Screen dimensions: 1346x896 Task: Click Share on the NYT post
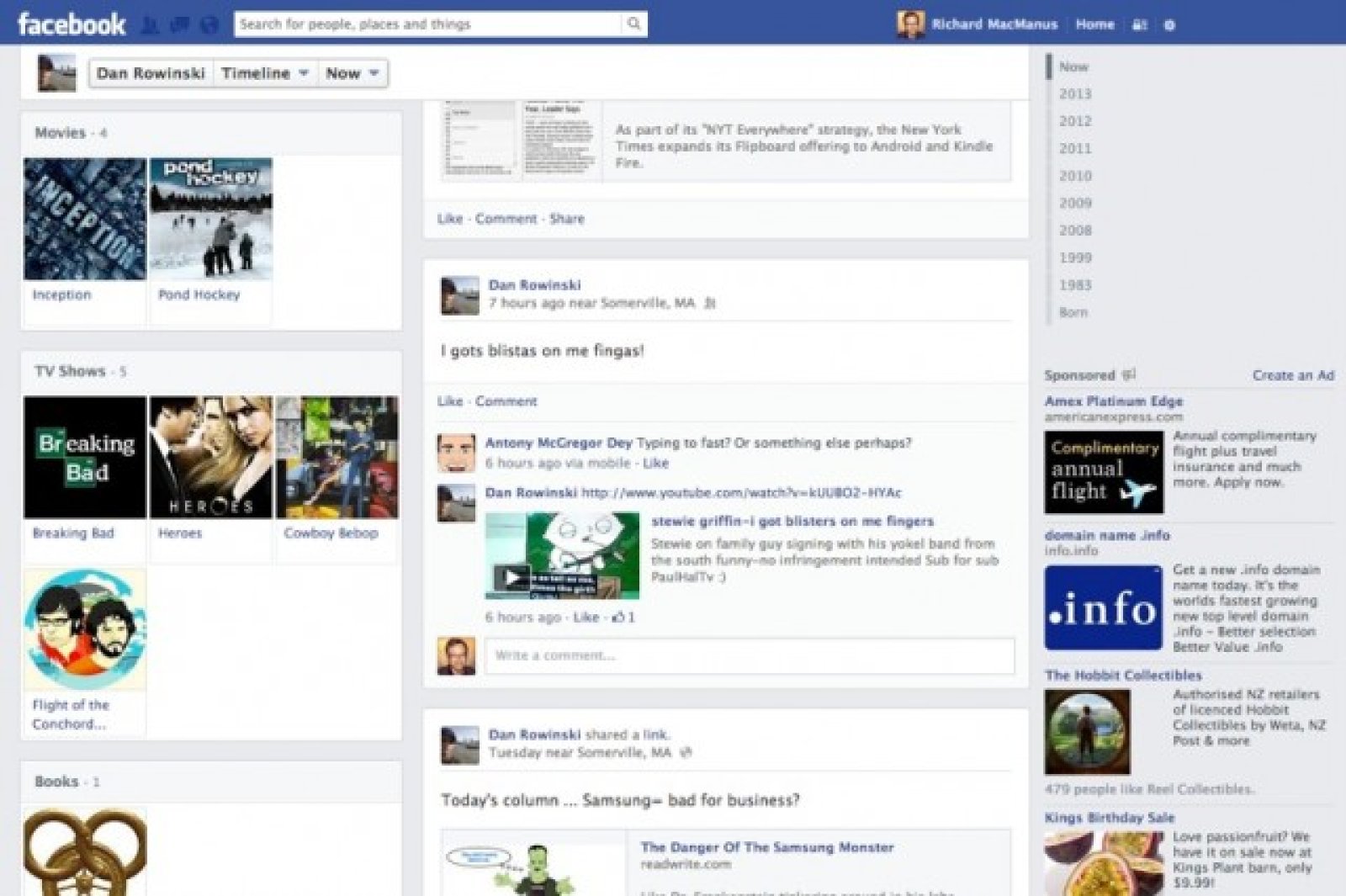tap(567, 219)
